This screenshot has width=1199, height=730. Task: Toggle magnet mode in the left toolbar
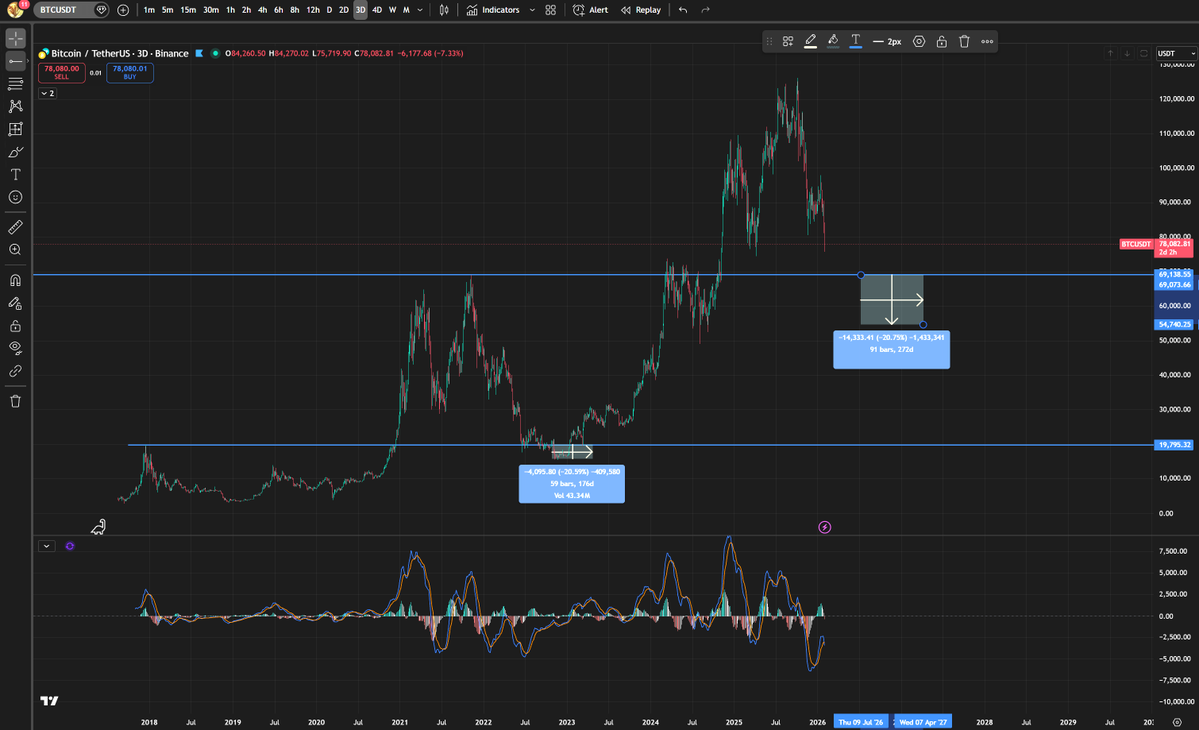point(15,281)
